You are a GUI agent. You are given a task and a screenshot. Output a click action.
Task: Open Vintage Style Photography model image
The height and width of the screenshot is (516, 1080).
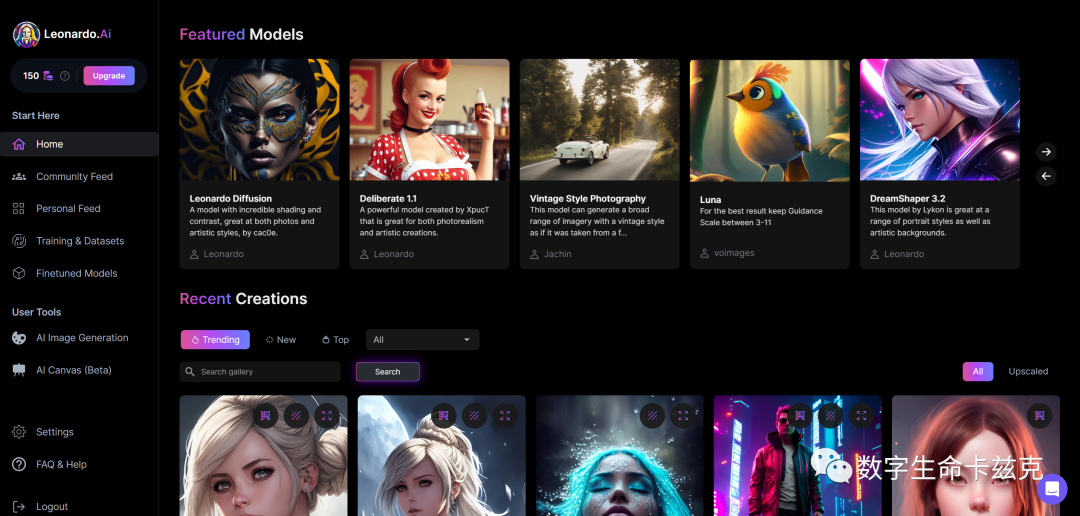tap(600, 120)
